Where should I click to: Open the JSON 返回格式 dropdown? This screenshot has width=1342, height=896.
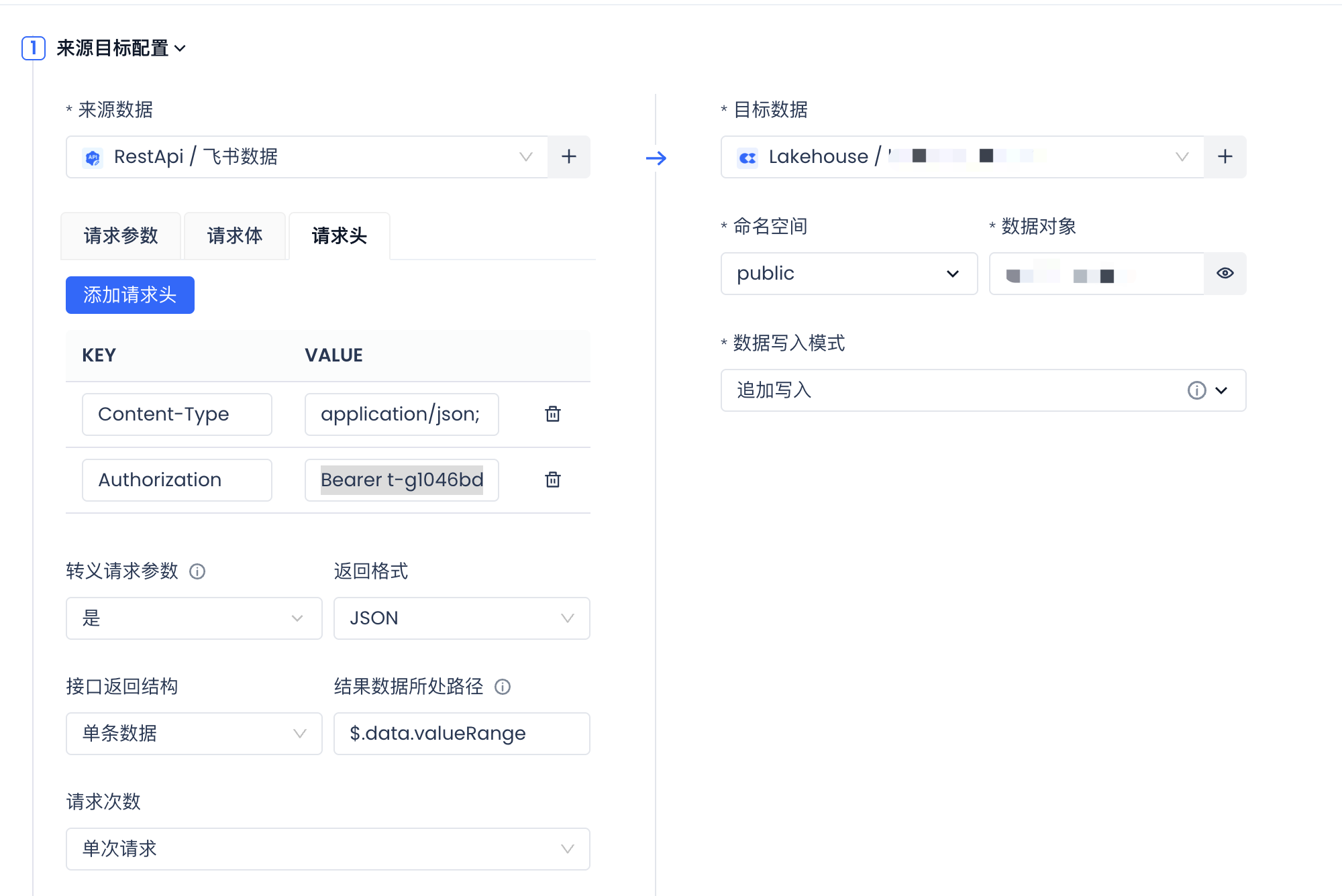click(462, 618)
